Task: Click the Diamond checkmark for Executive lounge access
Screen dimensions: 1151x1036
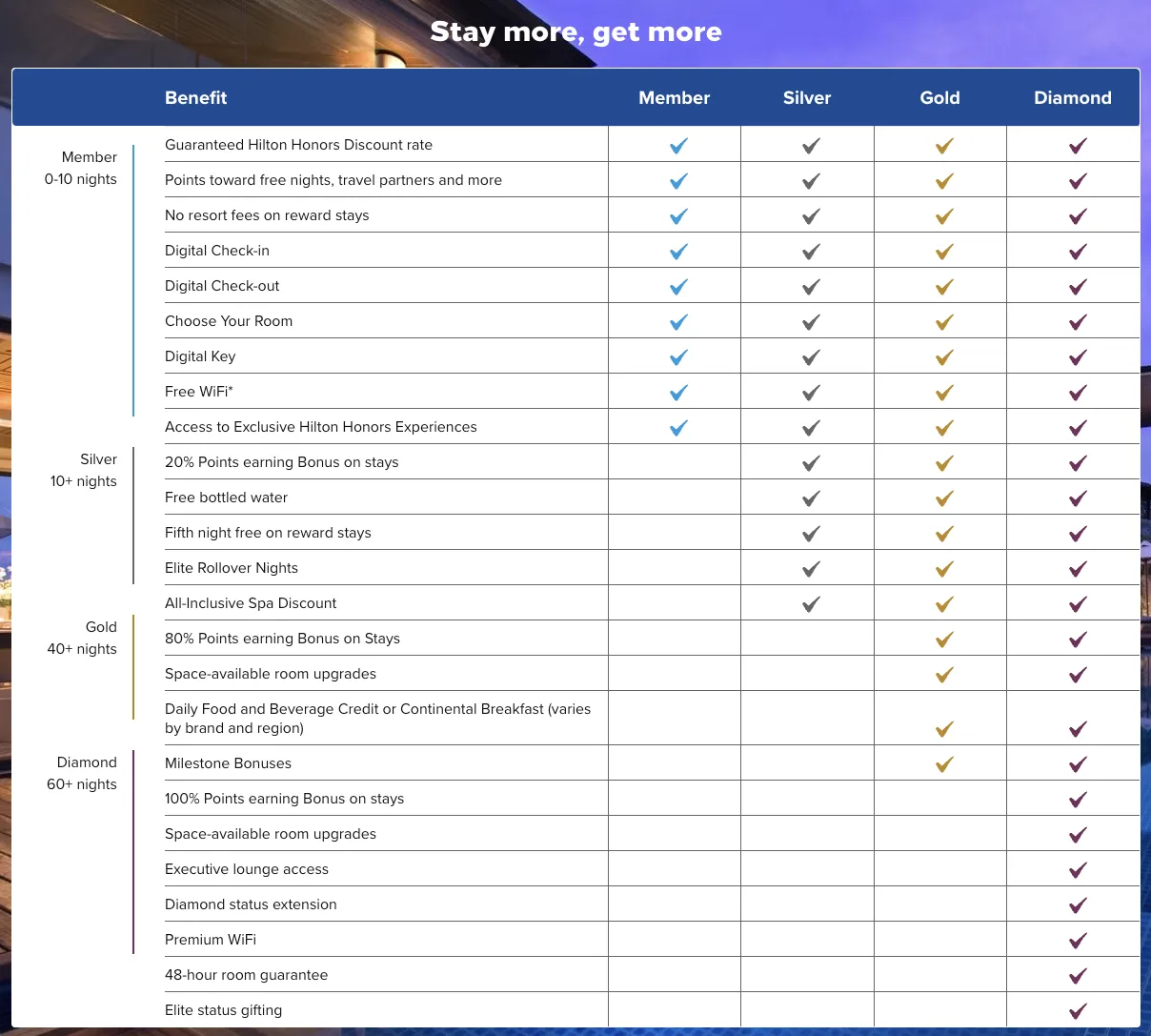Action: pyautogui.click(x=1078, y=870)
